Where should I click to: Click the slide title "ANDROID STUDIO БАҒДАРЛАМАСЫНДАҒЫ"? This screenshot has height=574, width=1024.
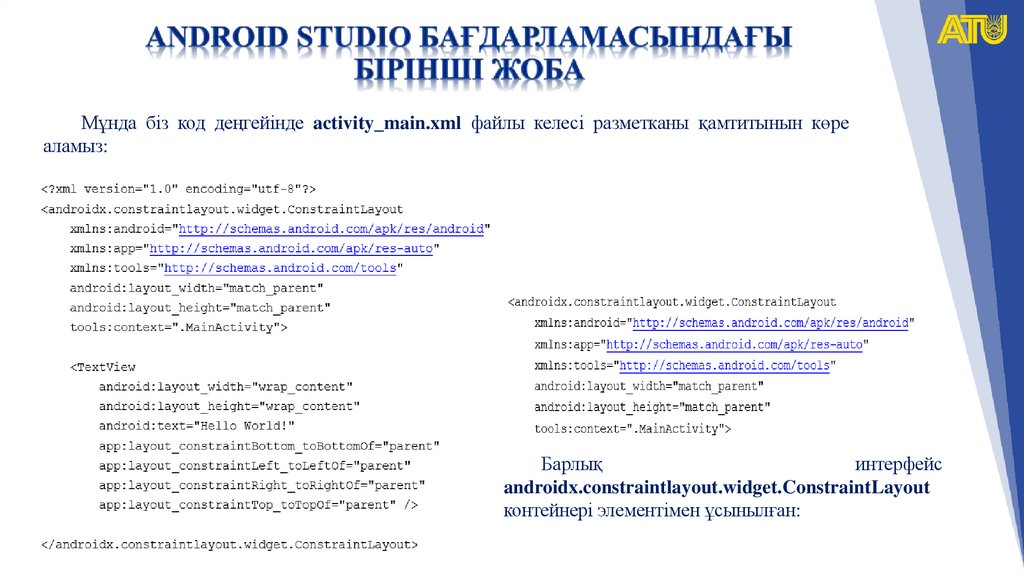[468, 37]
